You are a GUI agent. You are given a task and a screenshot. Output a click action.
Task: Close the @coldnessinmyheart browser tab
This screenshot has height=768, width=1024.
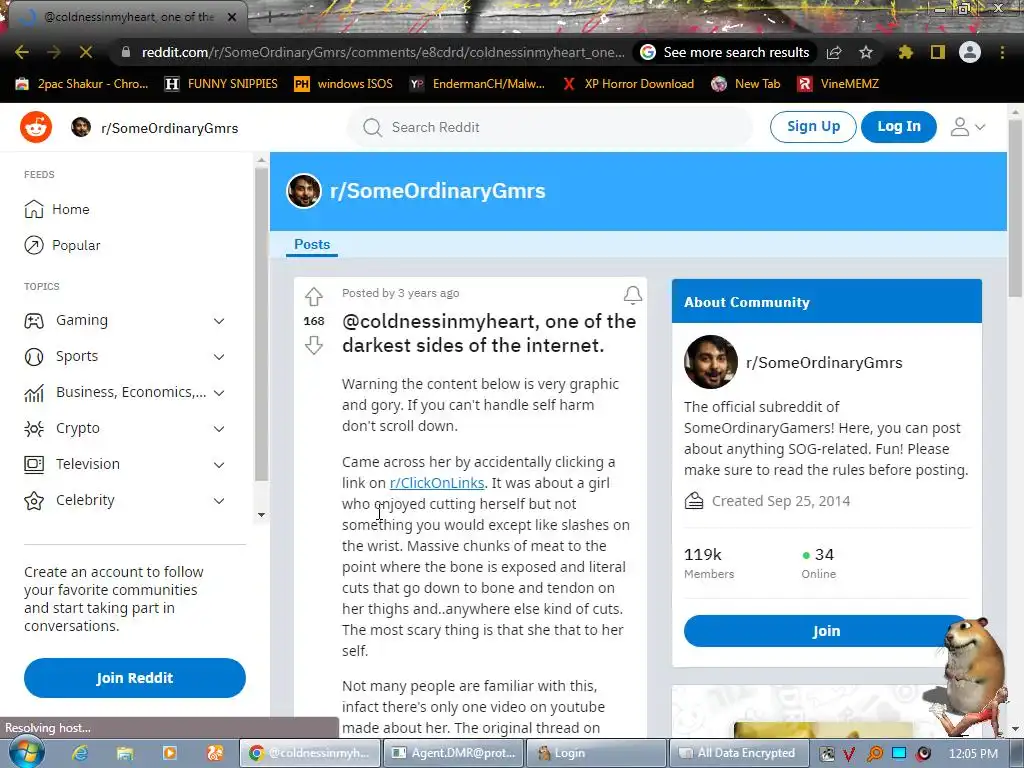pos(232,17)
